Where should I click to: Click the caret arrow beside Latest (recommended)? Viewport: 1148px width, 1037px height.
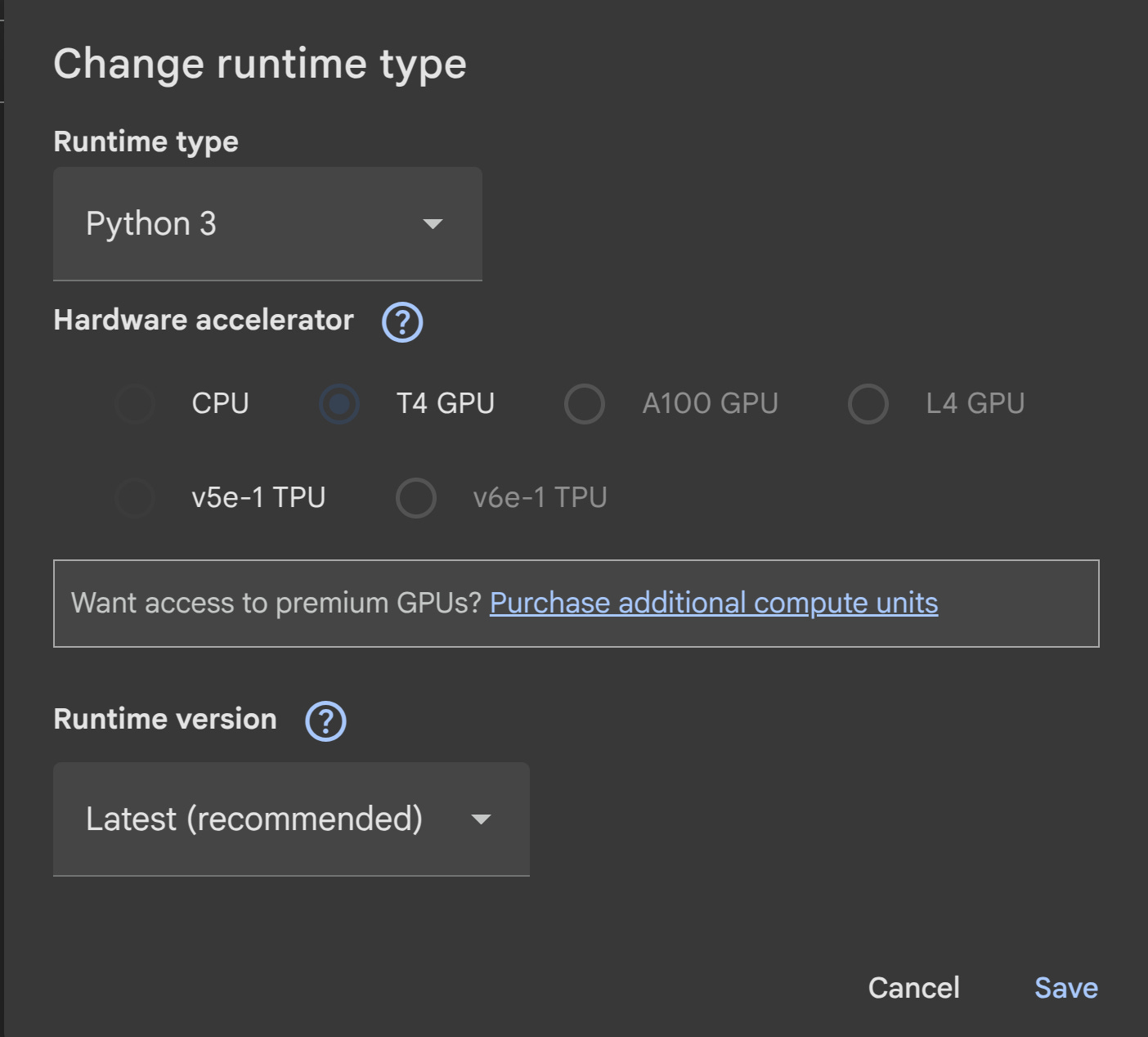pyautogui.click(x=481, y=819)
